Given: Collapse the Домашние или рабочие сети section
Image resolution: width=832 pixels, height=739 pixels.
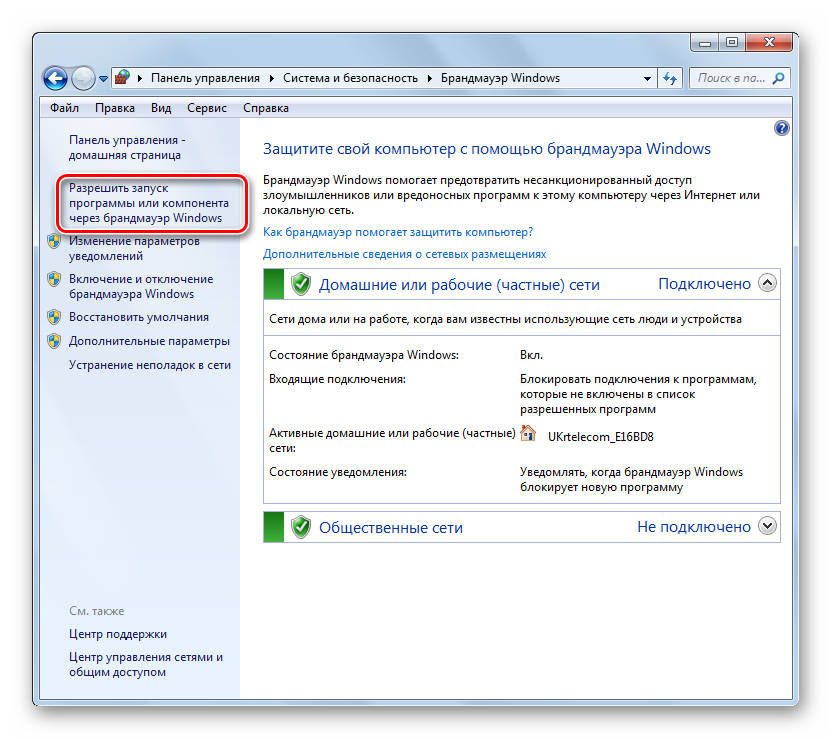Looking at the screenshot, I should pyautogui.click(x=767, y=284).
